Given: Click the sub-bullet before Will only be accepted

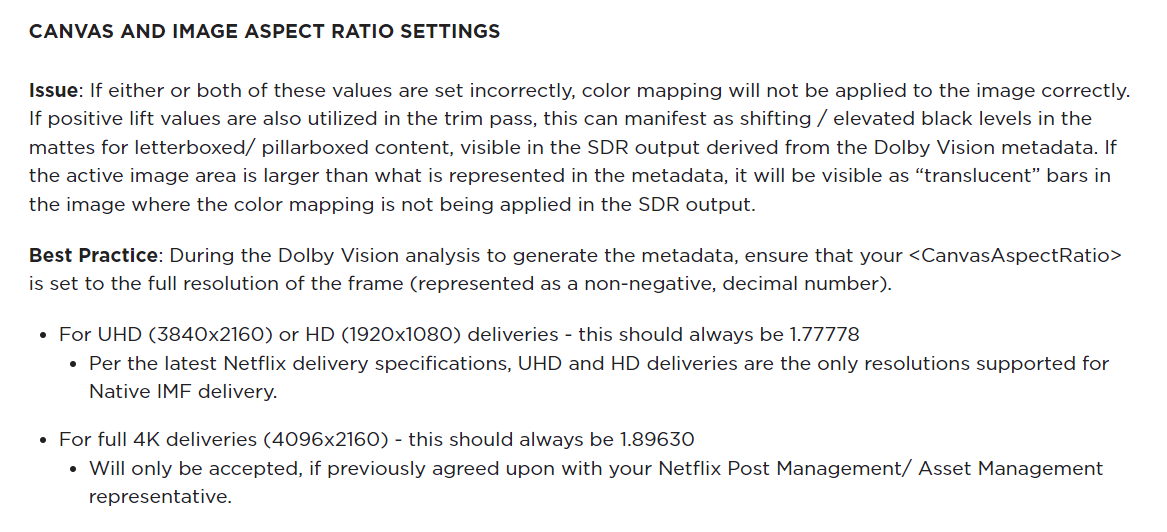Looking at the screenshot, I should pos(74,468).
